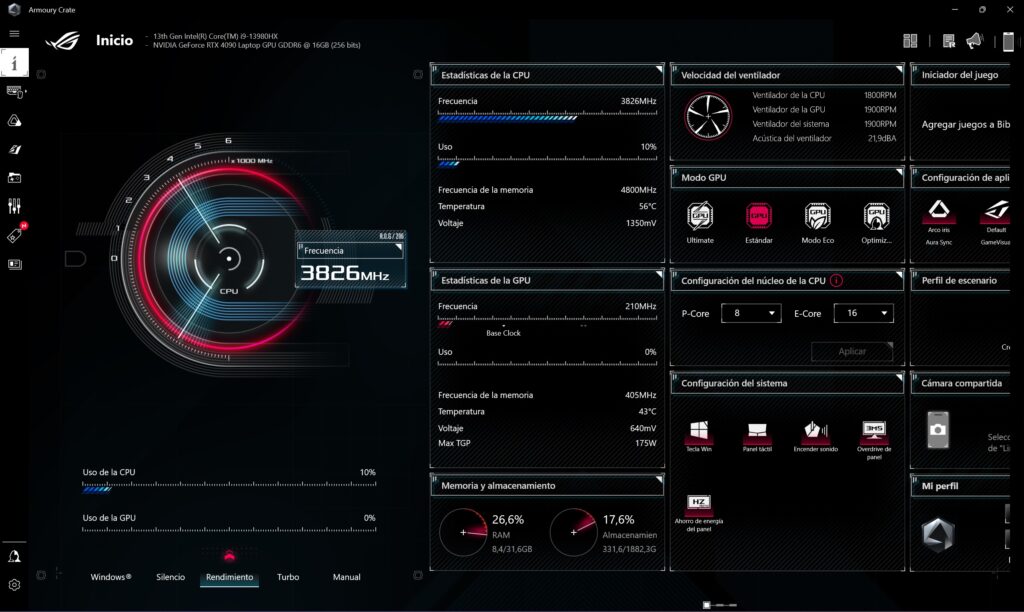Switch to the Turbo performance mode
The width and height of the screenshot is (1024, 612).
[288, 577]
